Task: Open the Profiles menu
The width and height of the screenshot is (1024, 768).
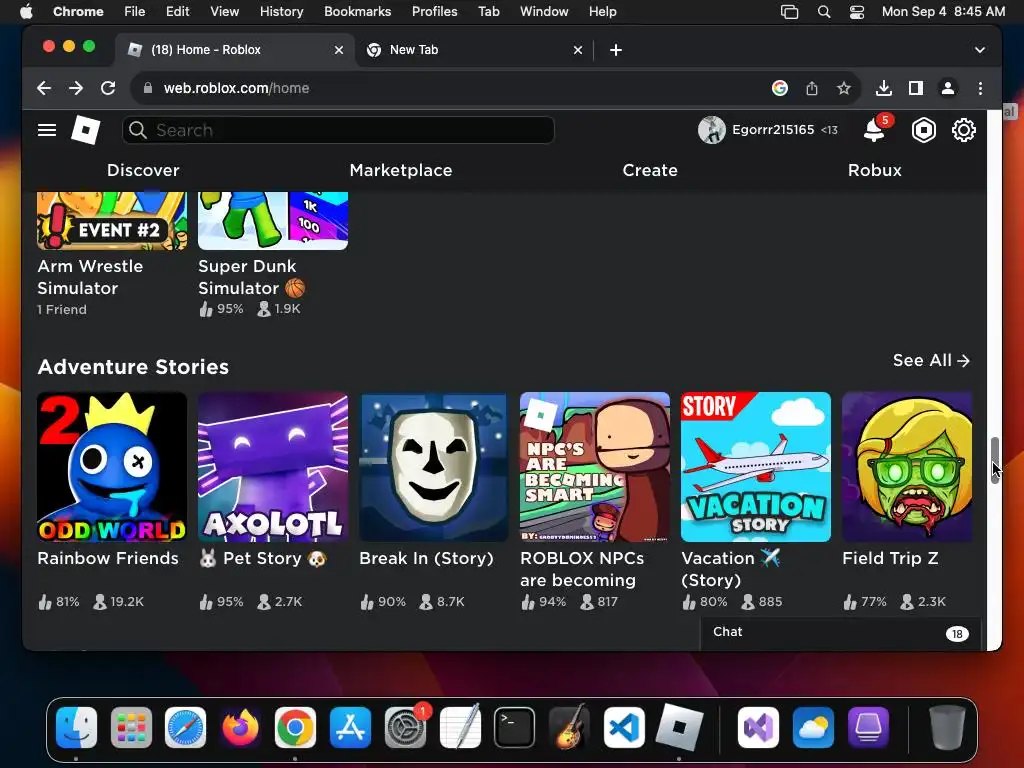Action: click(434, 11)
